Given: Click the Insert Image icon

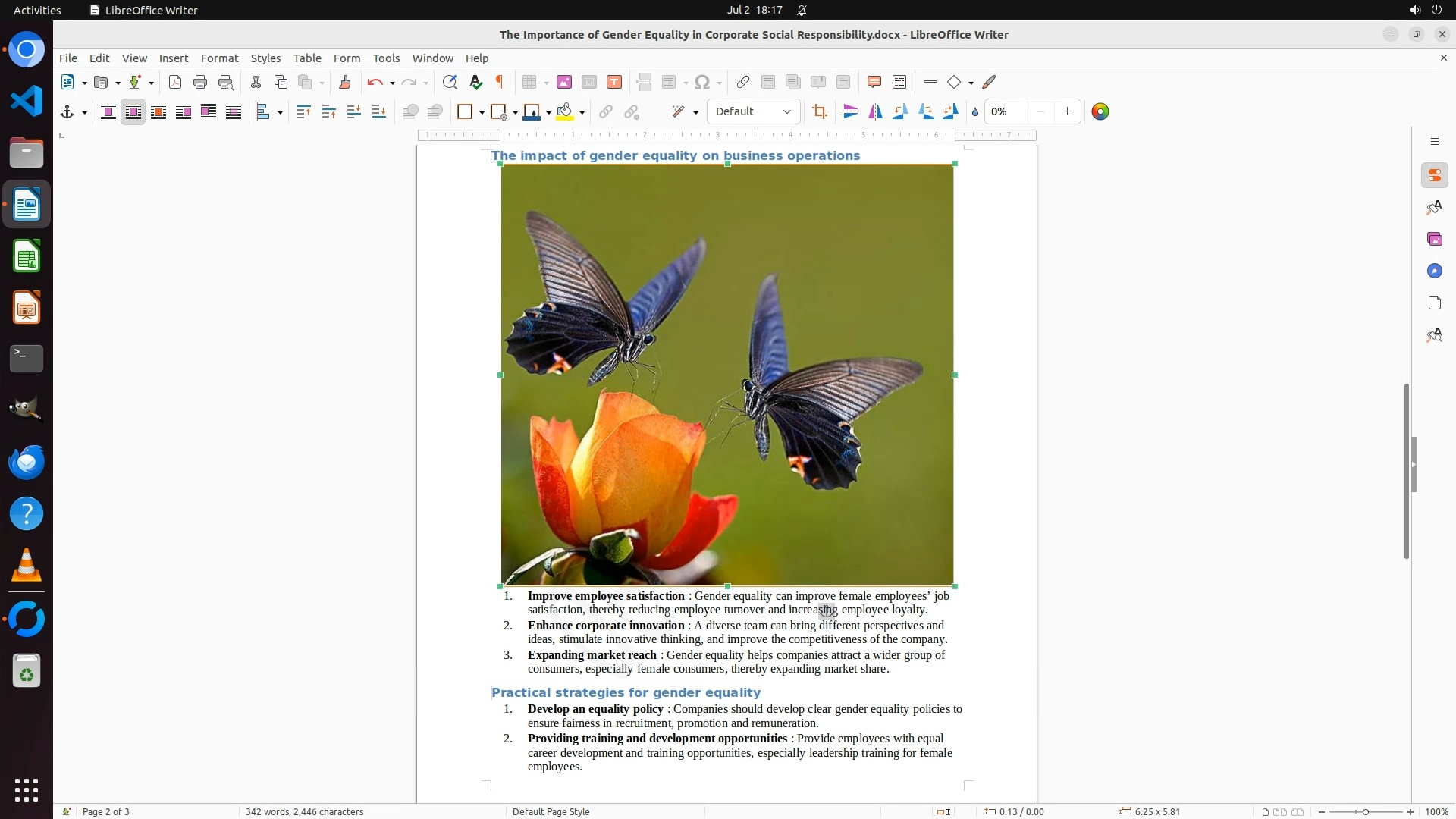Looking at the screenshot, I should 563,83.
